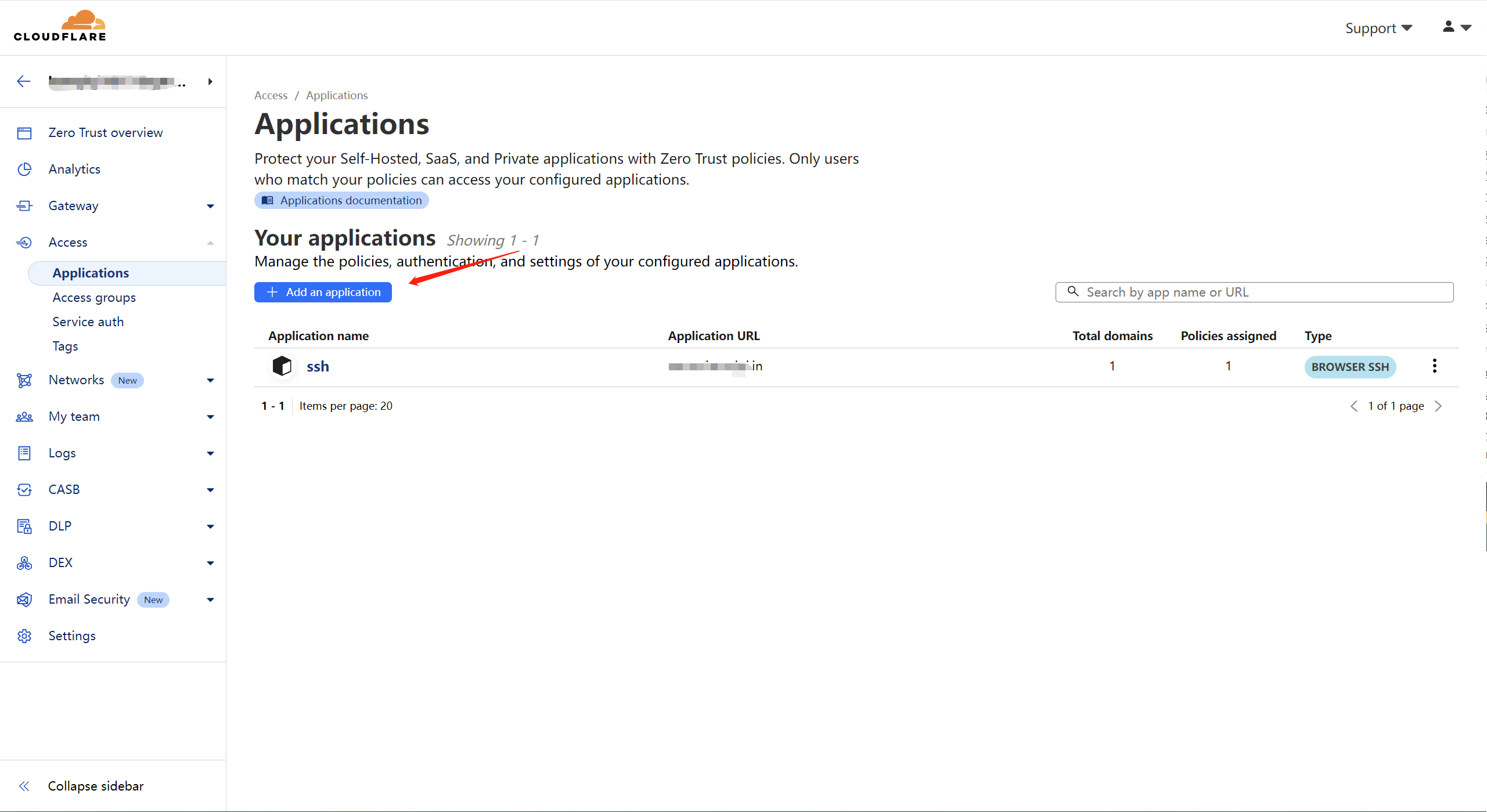1487x812 pixels.
Task: Click the Zero Trust overview window icon
Action: coord(24,133)
